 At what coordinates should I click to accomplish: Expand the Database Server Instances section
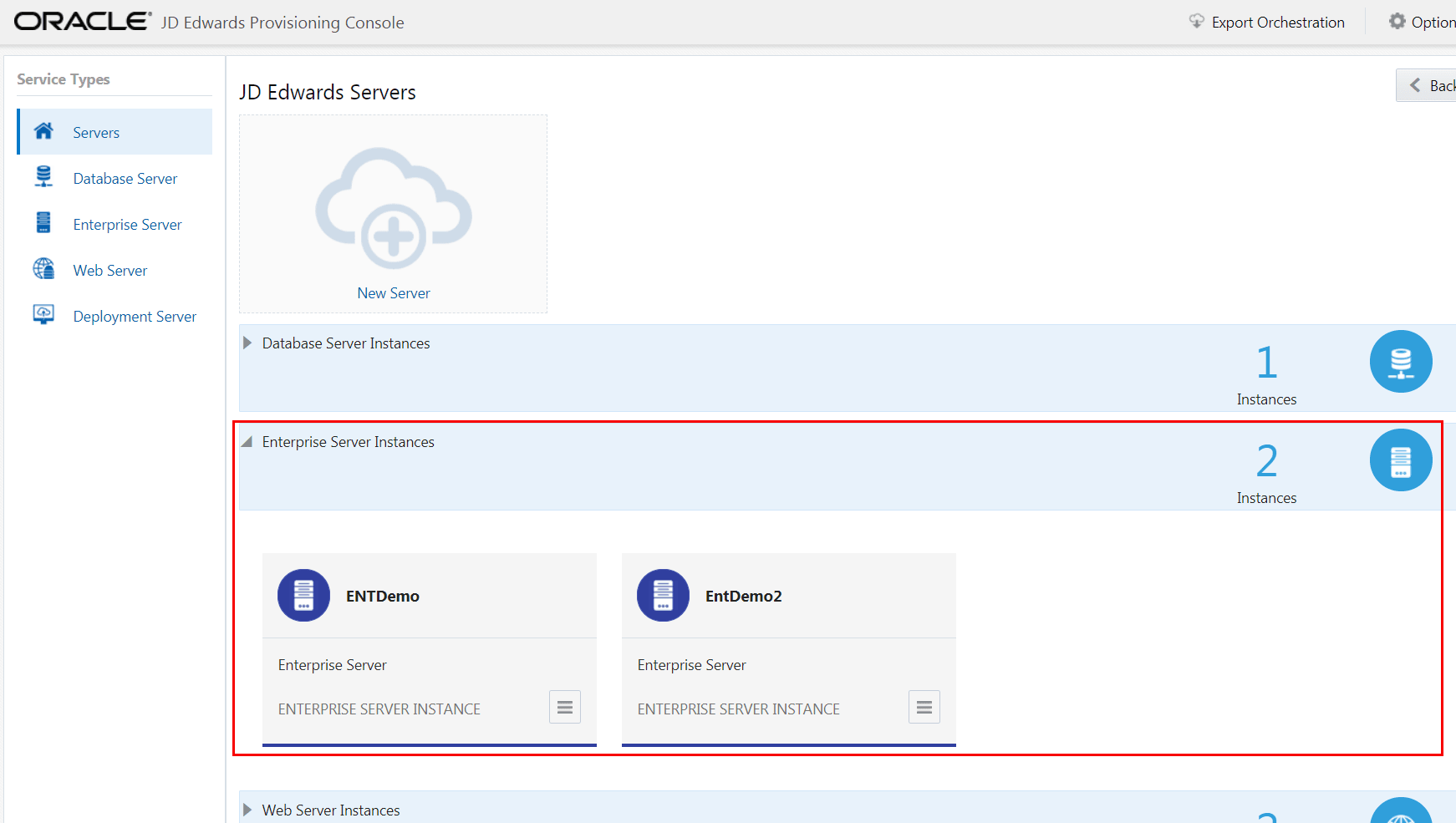247,343
